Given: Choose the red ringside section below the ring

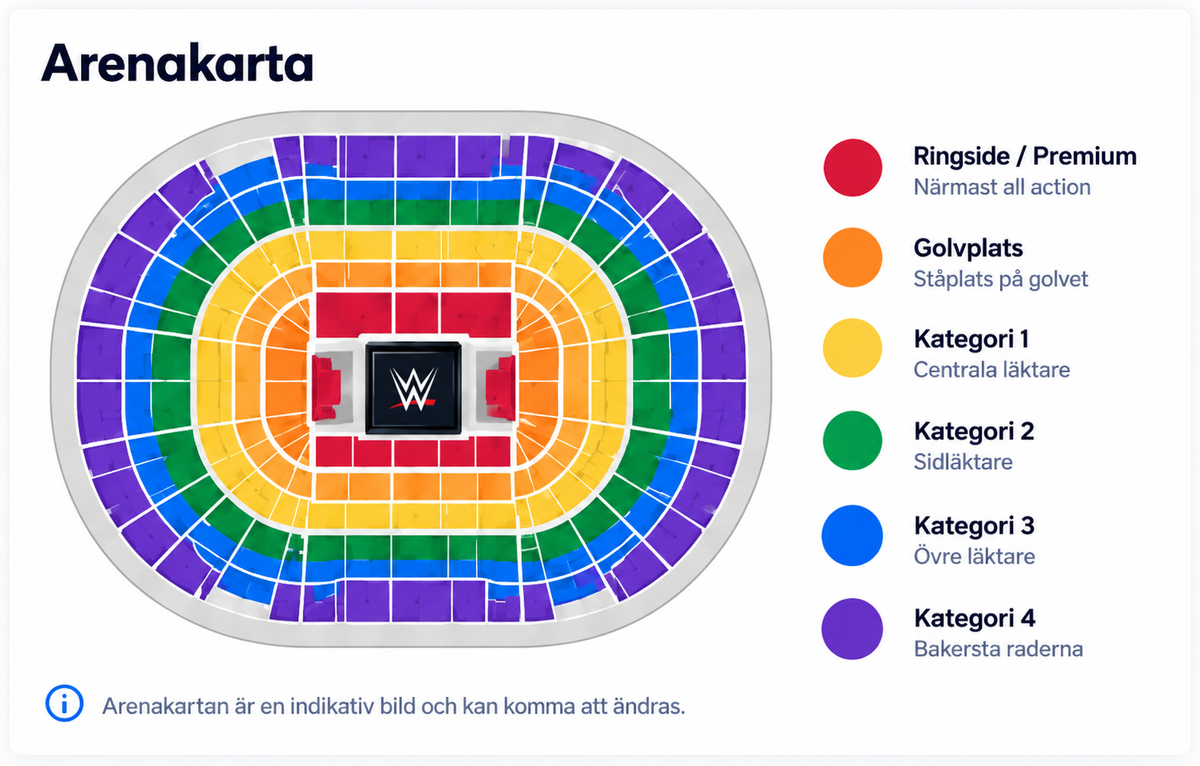Looking at the screenshot, I should (x=414, y=453).
